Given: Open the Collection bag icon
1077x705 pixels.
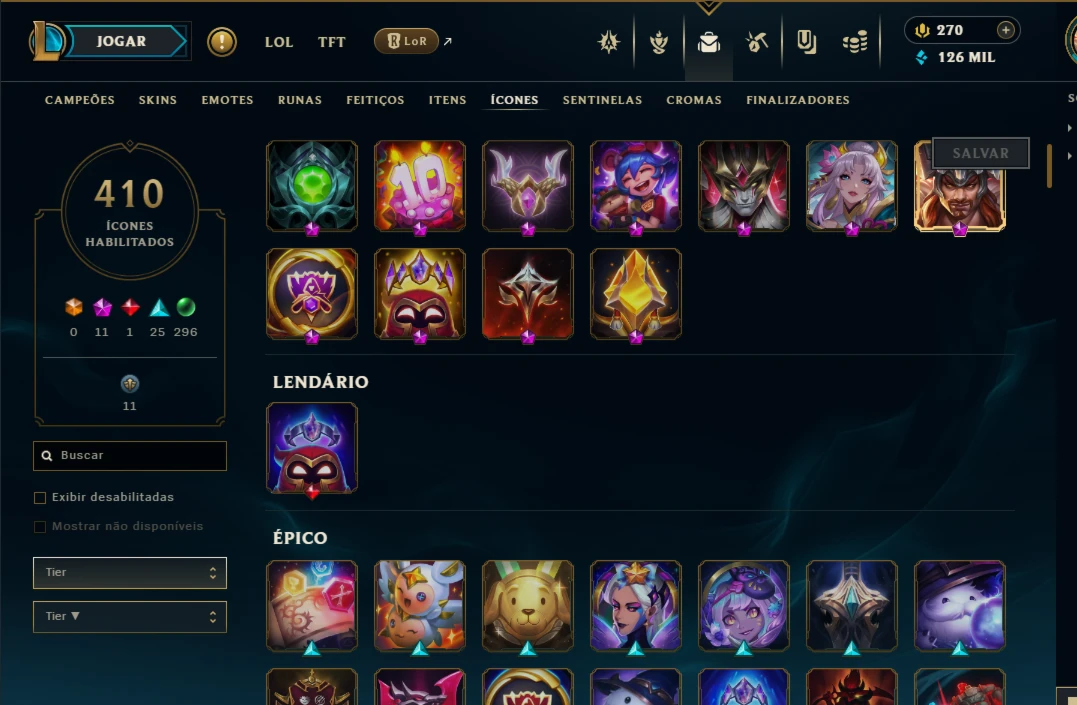Looking at the screenshot, I should click(x=708, y=43).
